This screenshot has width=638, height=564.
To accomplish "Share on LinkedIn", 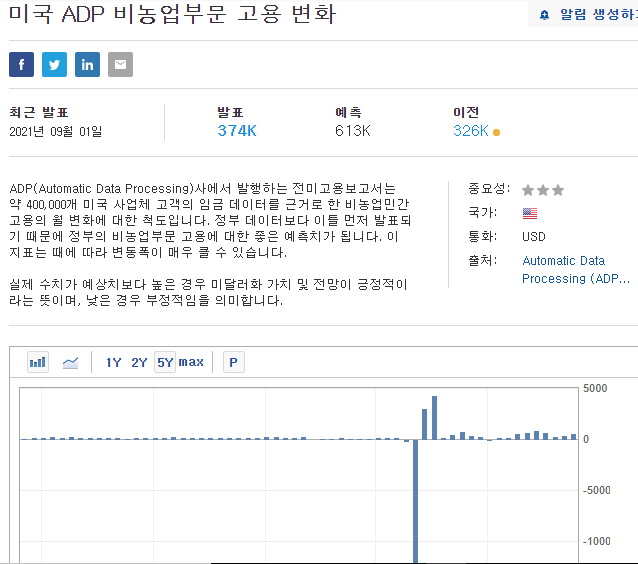I will [87, 64].
